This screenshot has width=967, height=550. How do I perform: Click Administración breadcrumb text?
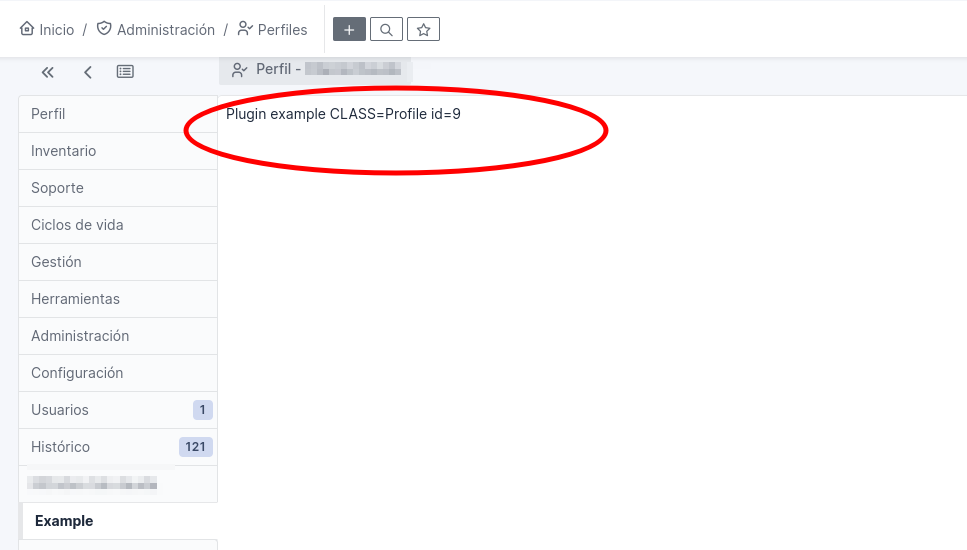[x=166, y=30]
